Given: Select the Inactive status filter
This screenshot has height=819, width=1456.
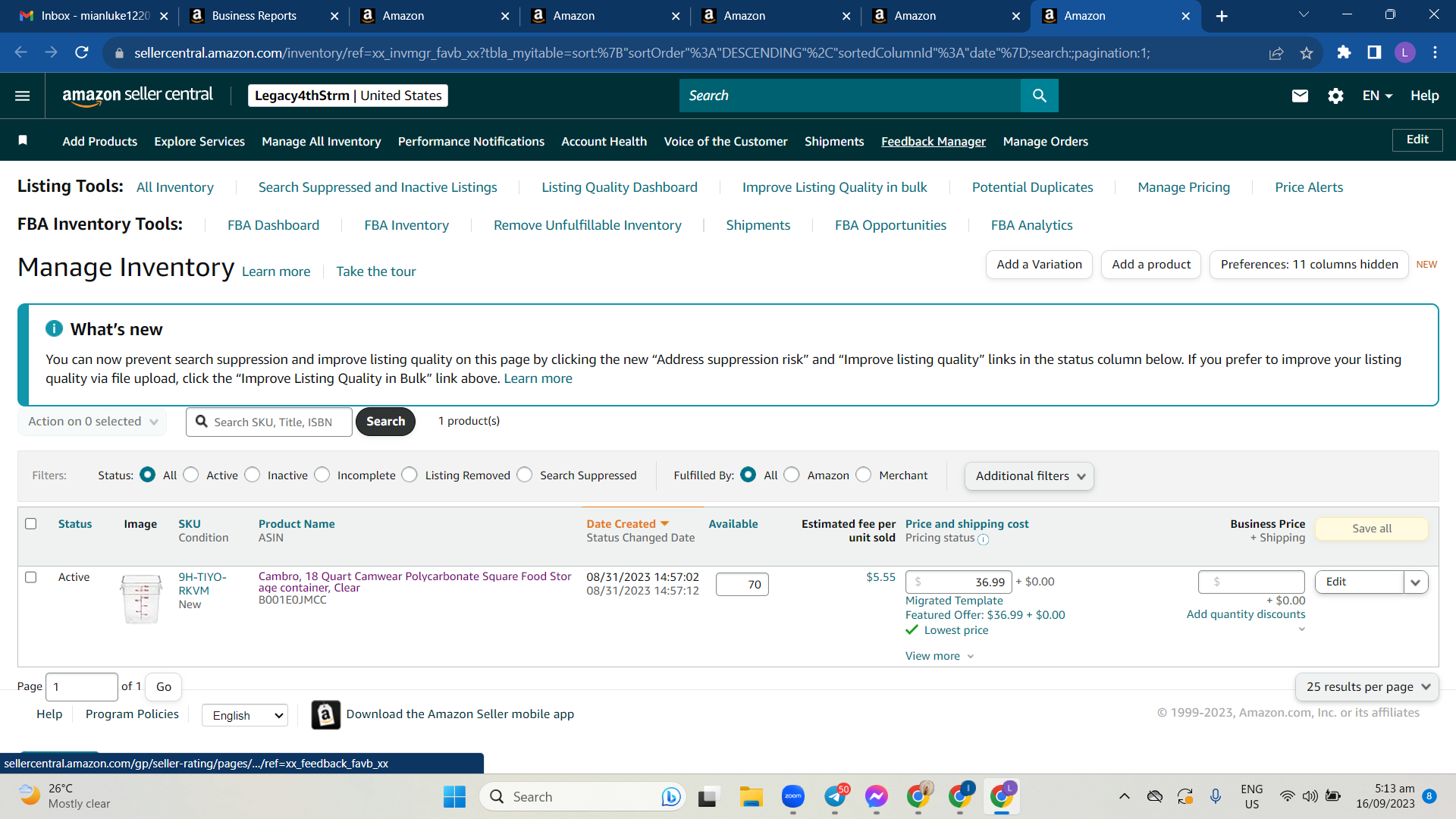Looking at the screenshot, I should tap(253, 475).
